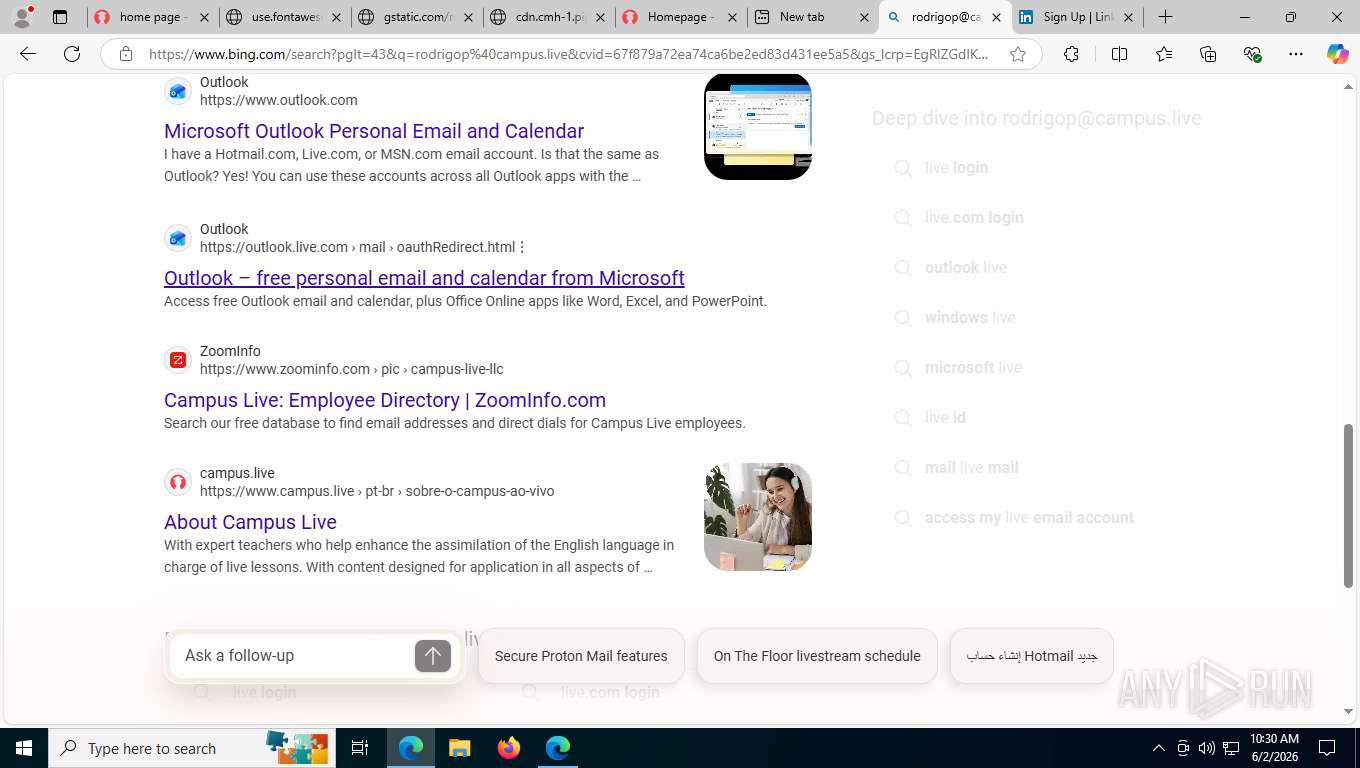Click the browser address bar URL
Image resolution: width=1360 pixels, height=768 pixels.
pyautogui.click(x=568, y=54)
